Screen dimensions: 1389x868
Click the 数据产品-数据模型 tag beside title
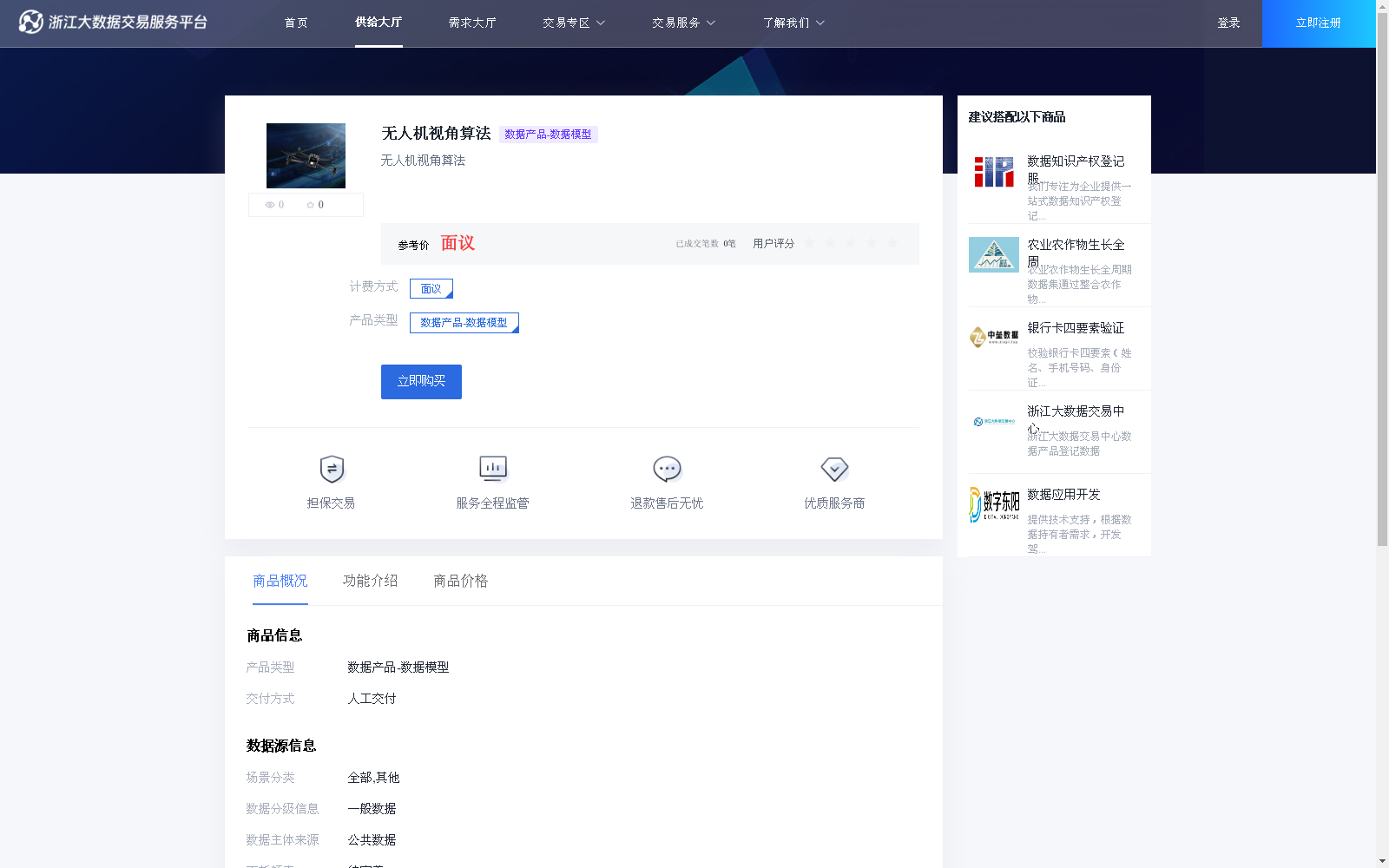pos(548,135)
